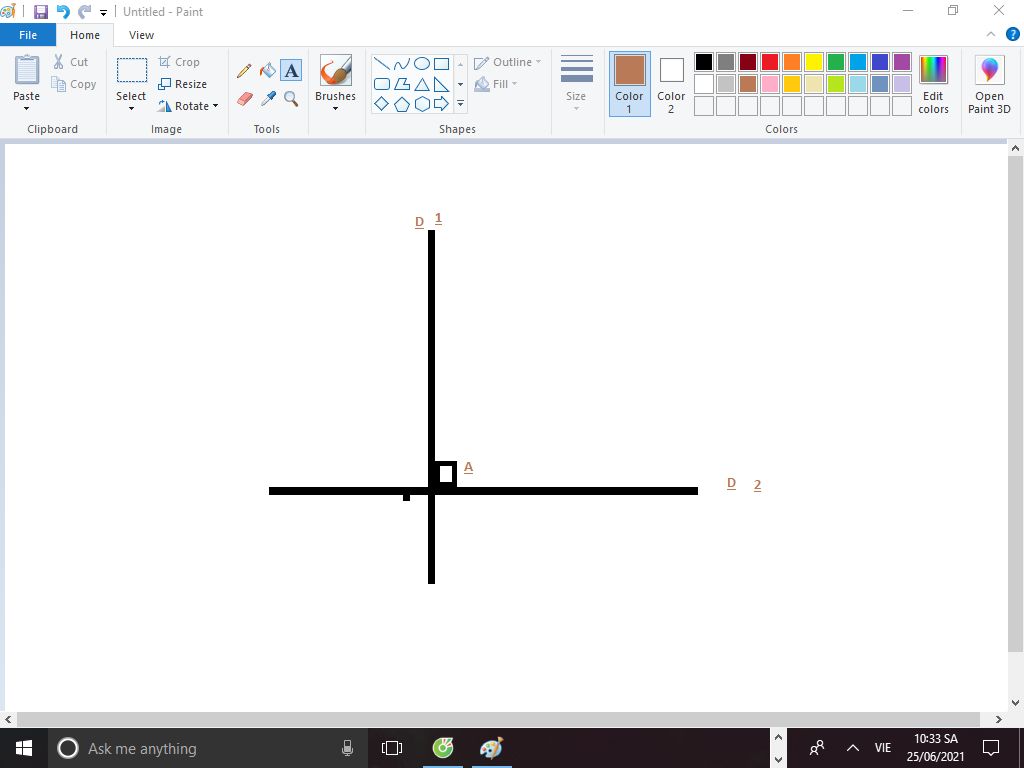Expand the Paste dropdown arrow

[x=27, y=109]
